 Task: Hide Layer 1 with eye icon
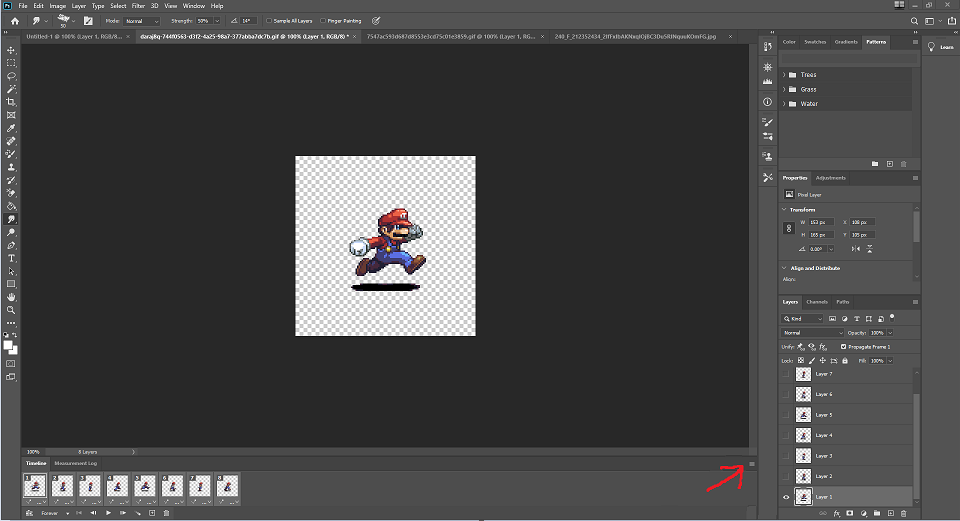point(786,497)
